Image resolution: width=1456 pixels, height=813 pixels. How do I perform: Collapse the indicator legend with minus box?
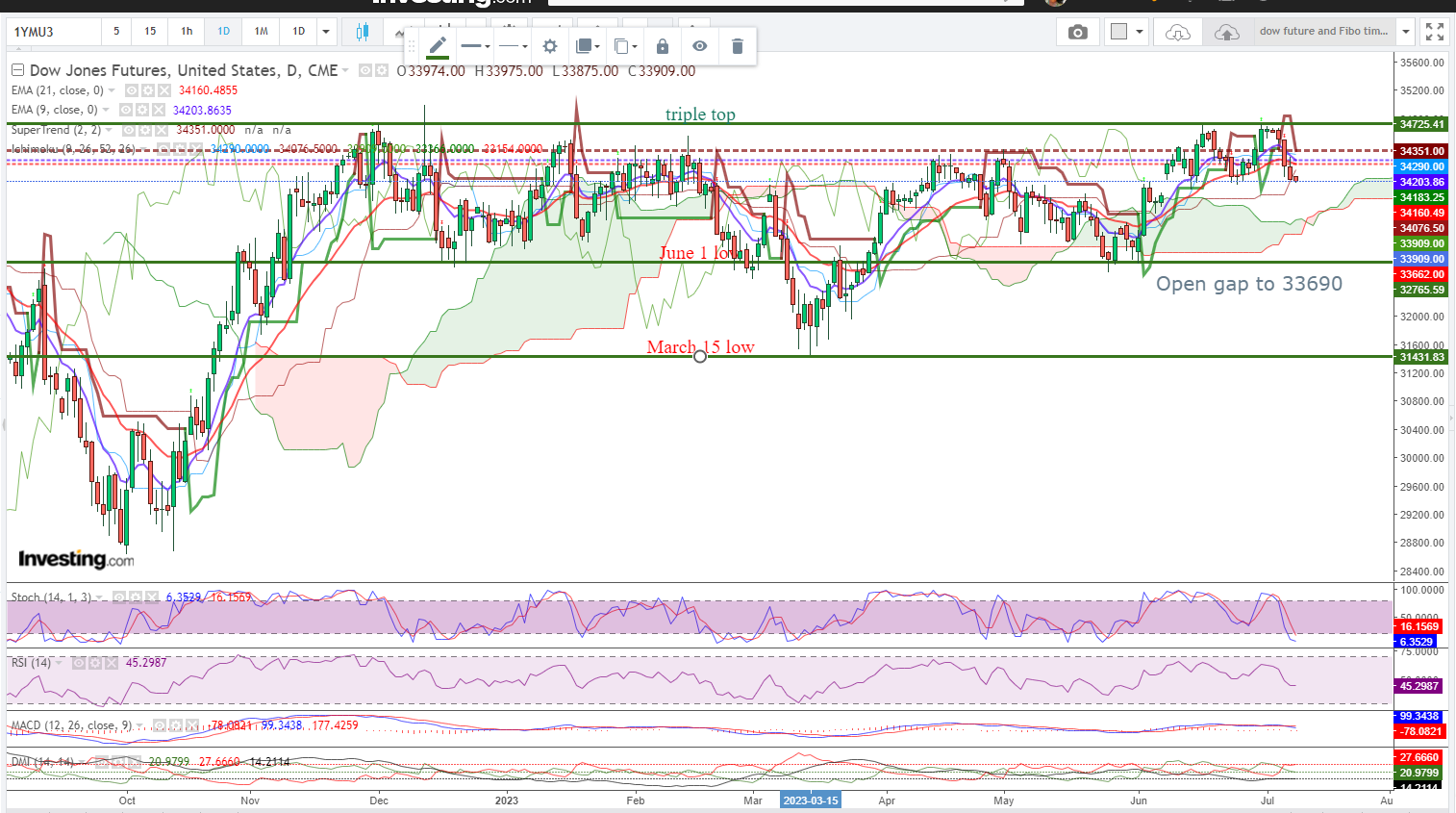(17, 70)
